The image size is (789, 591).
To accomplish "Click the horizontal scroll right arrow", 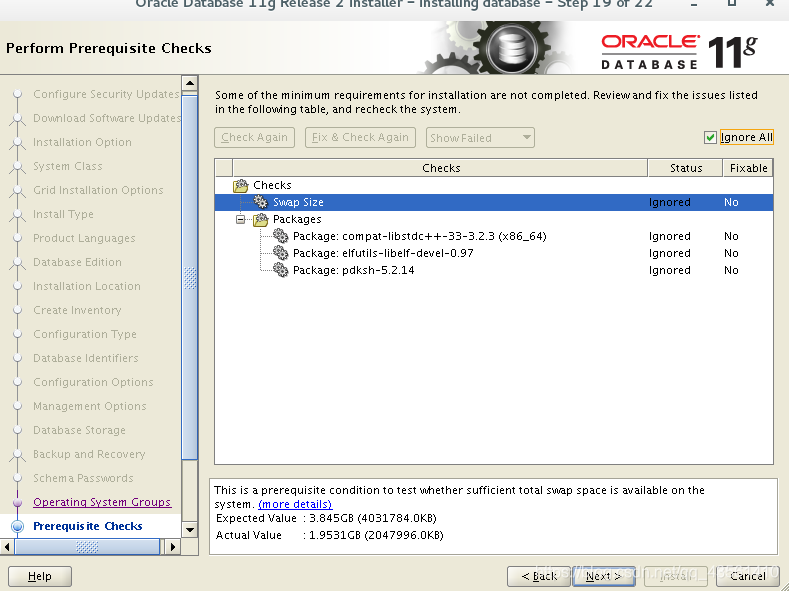I will (x=173, y=547).
